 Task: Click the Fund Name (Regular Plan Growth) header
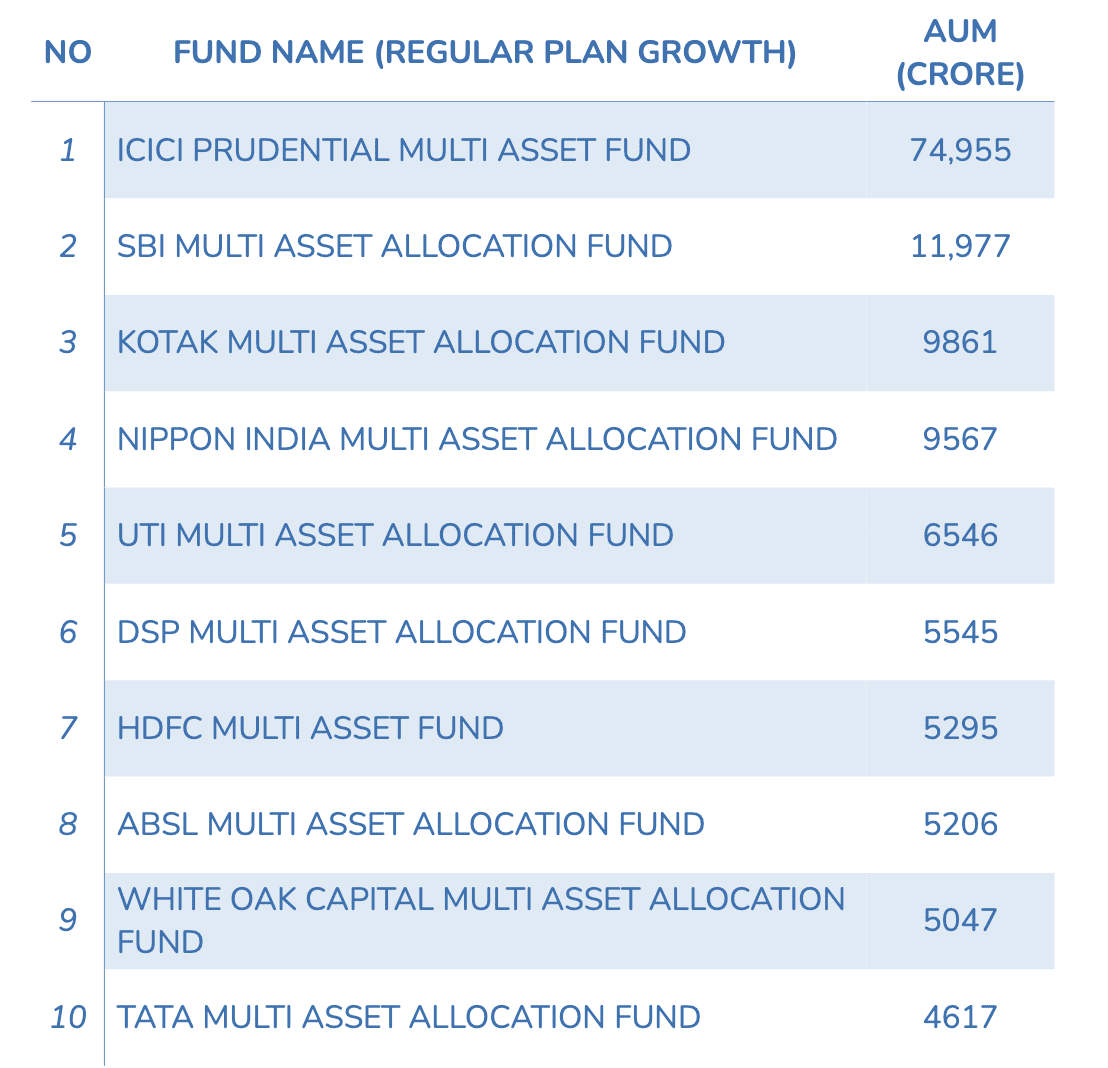point(484,53)
